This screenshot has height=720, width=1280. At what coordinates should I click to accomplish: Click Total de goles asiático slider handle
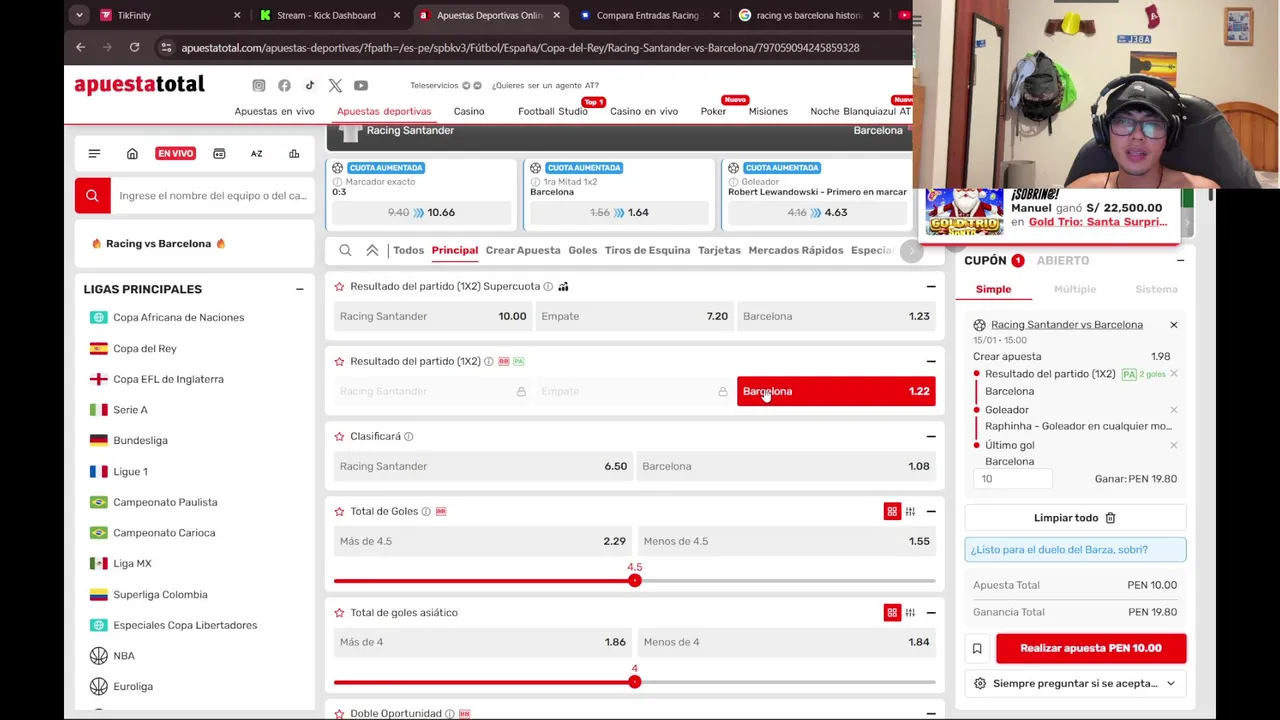click(634, 682)
